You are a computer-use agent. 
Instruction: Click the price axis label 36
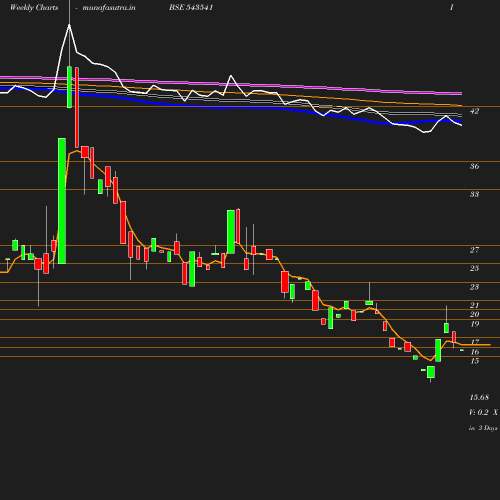[474, 166]
